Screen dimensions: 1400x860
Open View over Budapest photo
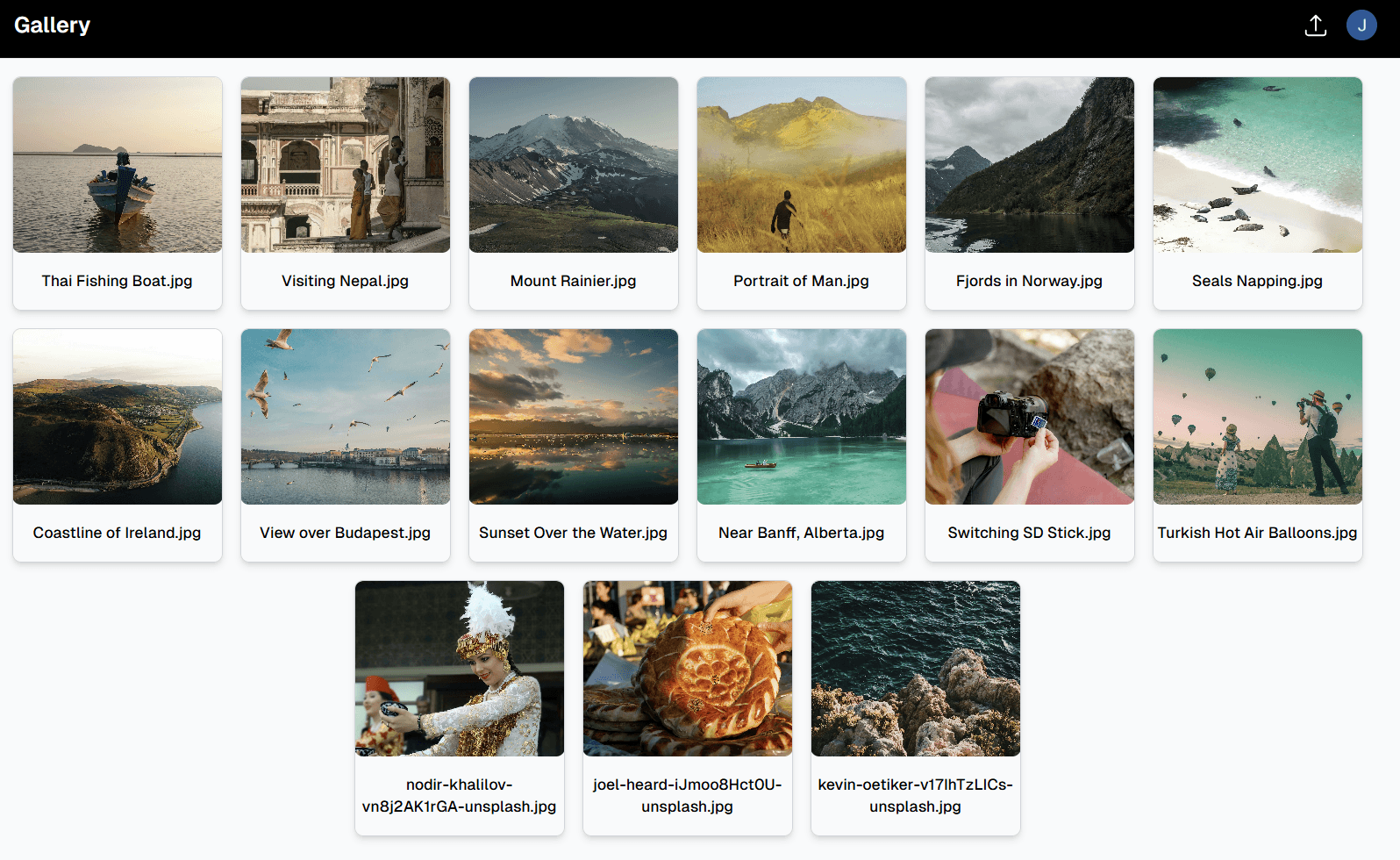(x=346, y=417)
